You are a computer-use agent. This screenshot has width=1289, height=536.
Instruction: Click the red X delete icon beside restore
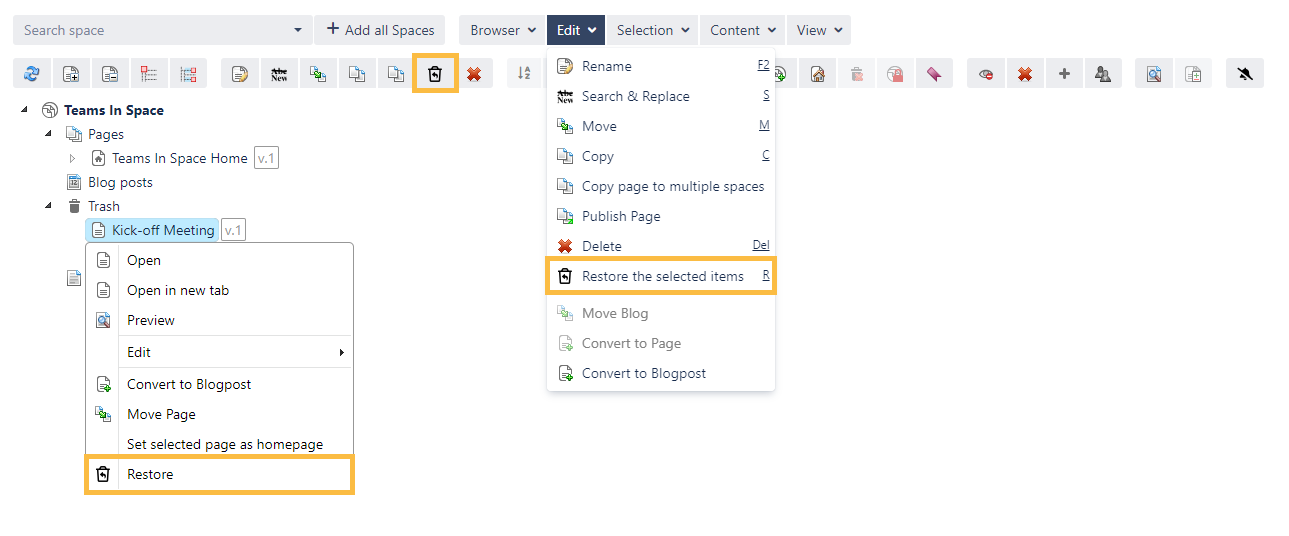click(473, 74)
